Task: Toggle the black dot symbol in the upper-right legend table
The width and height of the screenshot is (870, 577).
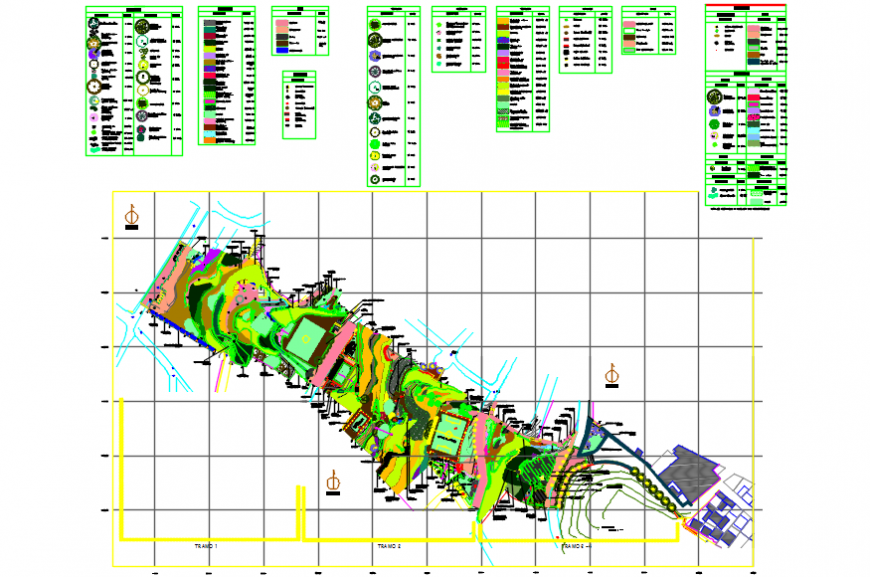Action: [716, 43]
